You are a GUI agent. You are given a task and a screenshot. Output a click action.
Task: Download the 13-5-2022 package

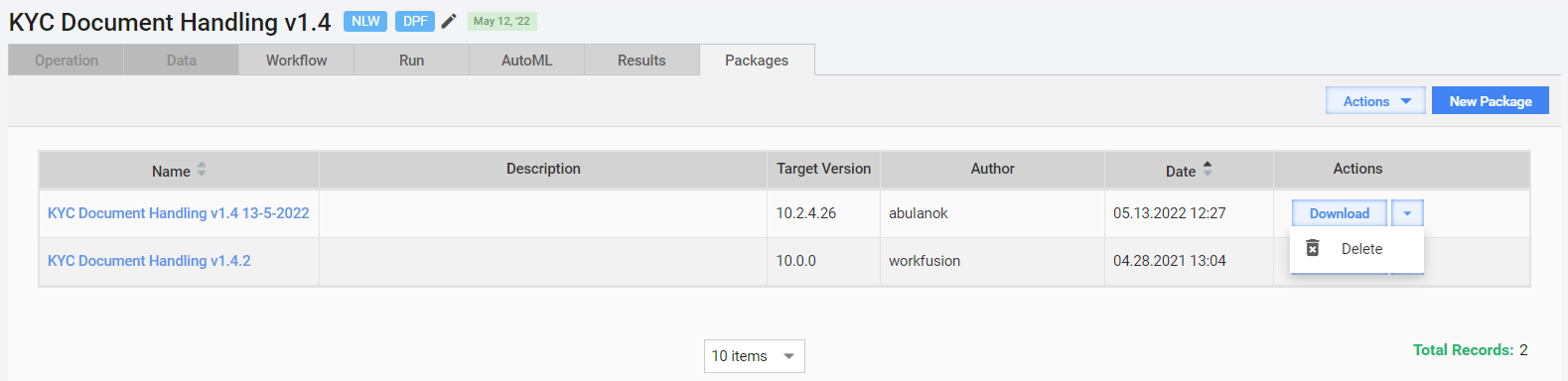coord(1339,213)
